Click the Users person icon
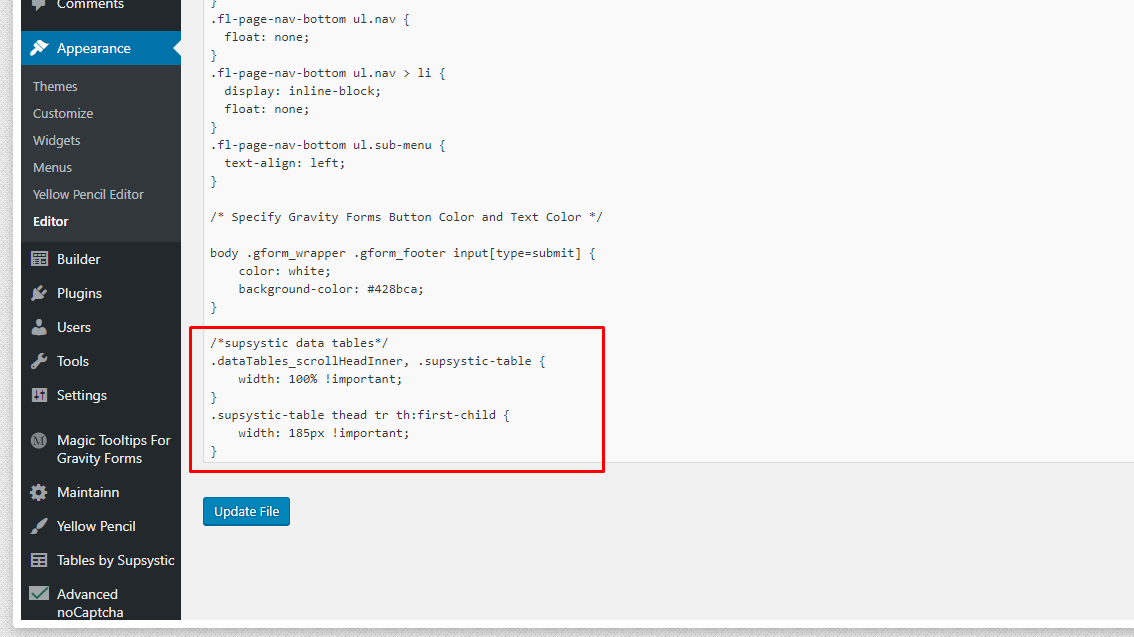1134x637 pixels. pos(39,327)
